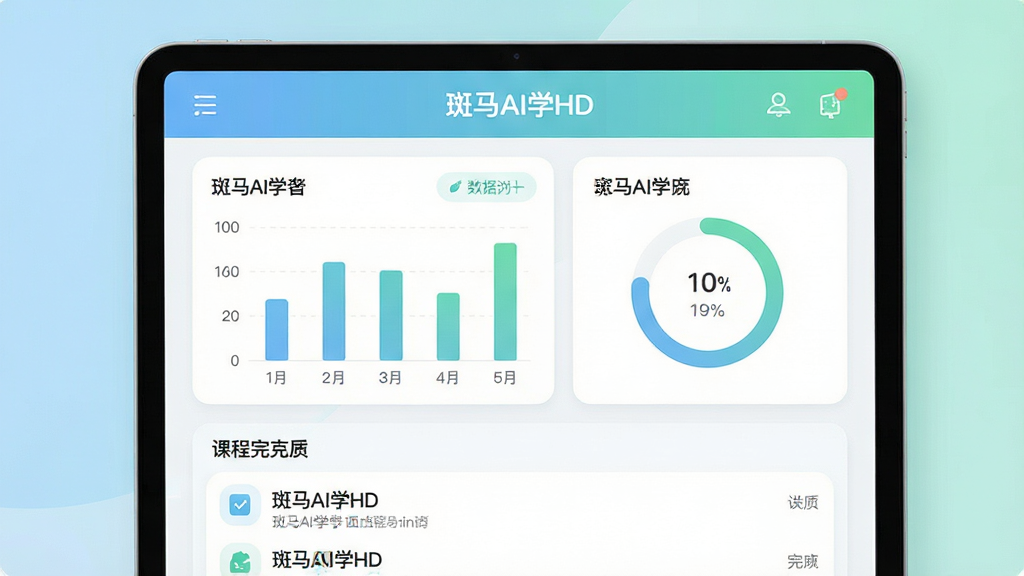Click the 160 y-axis label

227,272
